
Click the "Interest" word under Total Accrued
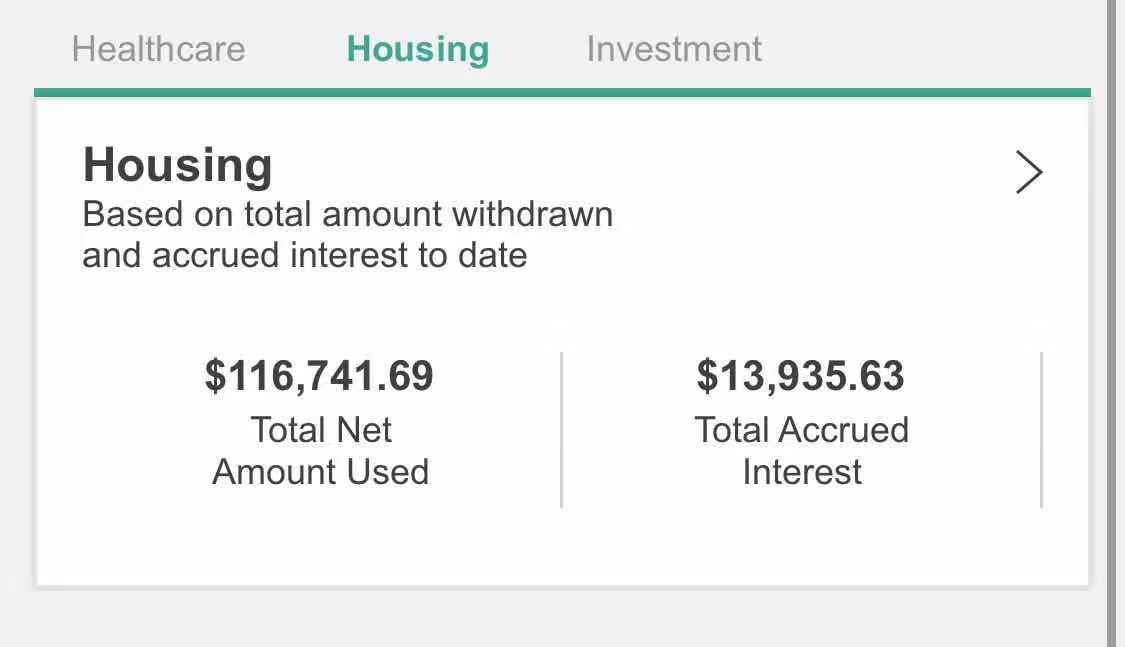coord(802,472)
